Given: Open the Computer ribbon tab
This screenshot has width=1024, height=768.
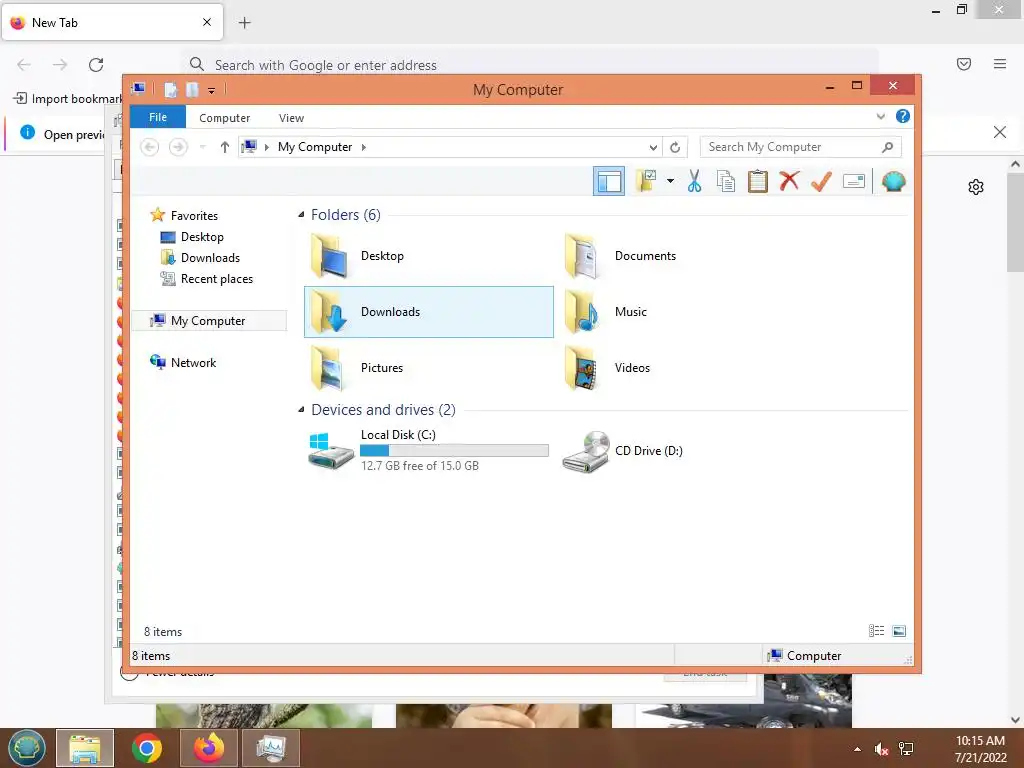Looking at the screenshot, I should (224, 118).
